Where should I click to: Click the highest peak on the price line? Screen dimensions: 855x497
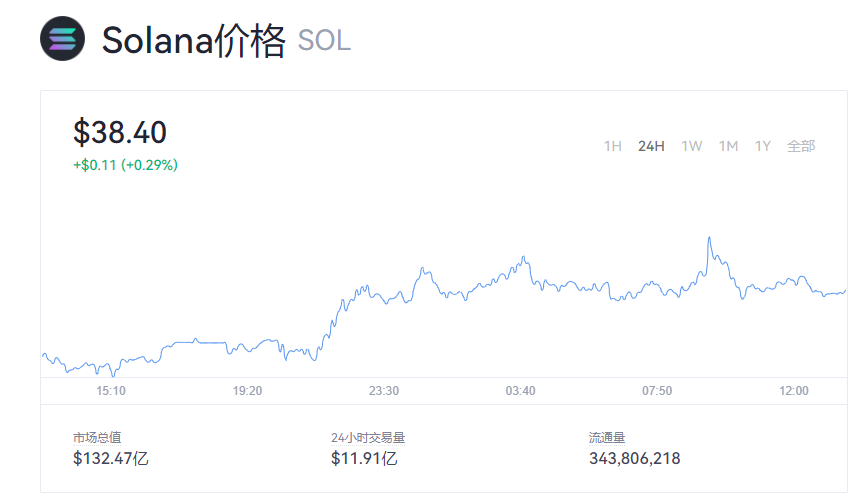click(709, 238)
